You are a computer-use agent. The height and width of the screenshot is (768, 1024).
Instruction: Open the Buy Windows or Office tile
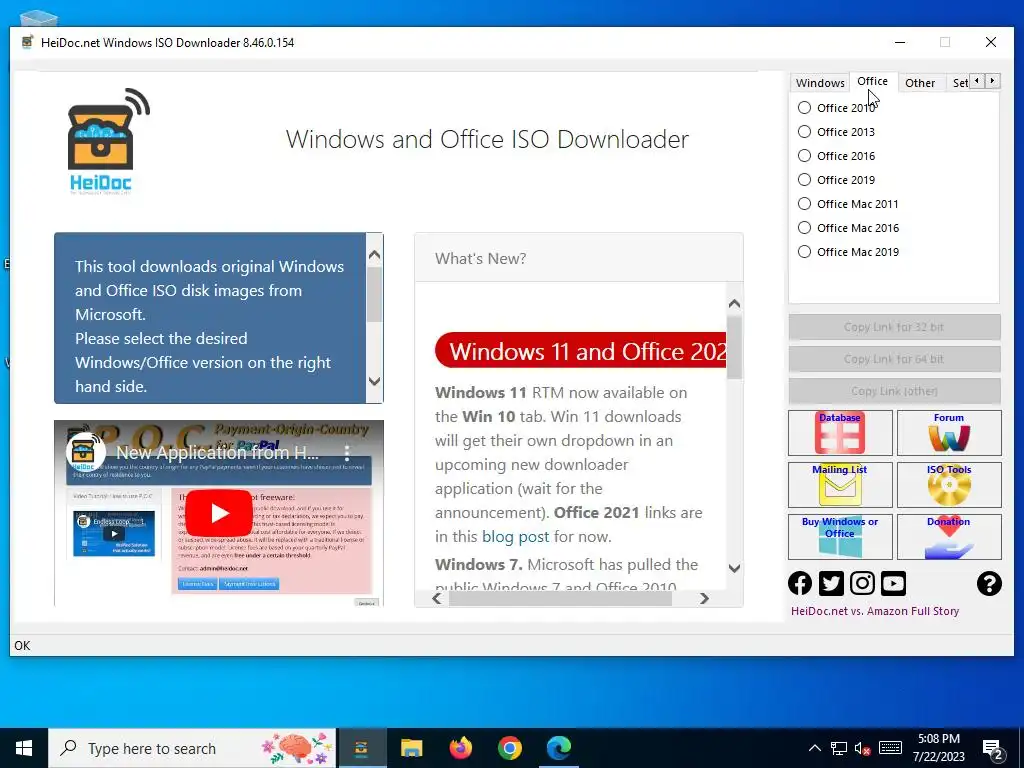(x=840, y=537)
